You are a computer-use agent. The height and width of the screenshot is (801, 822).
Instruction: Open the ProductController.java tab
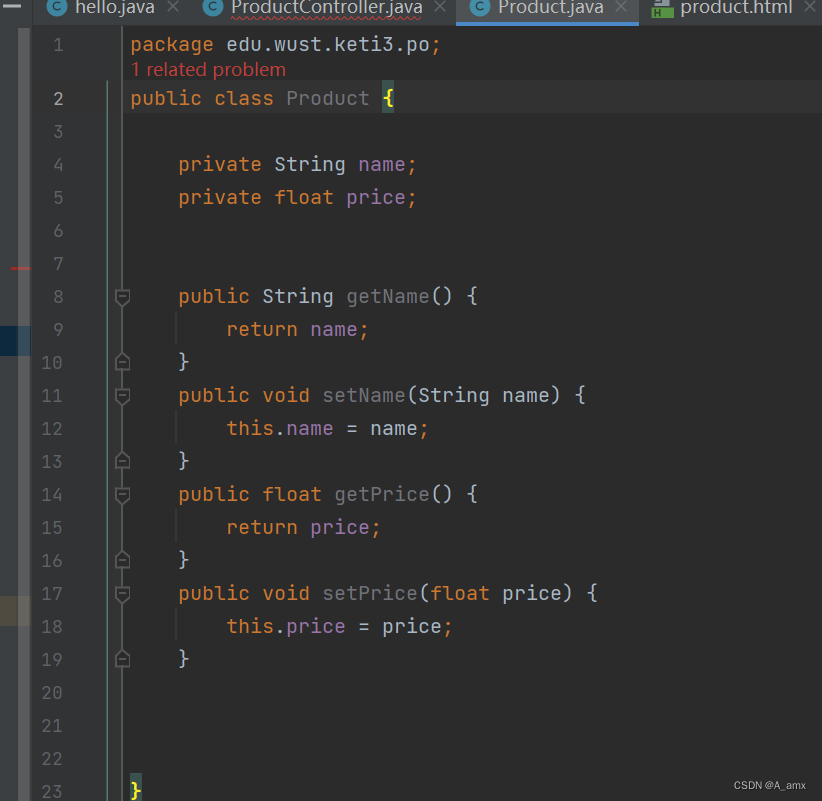327,7
